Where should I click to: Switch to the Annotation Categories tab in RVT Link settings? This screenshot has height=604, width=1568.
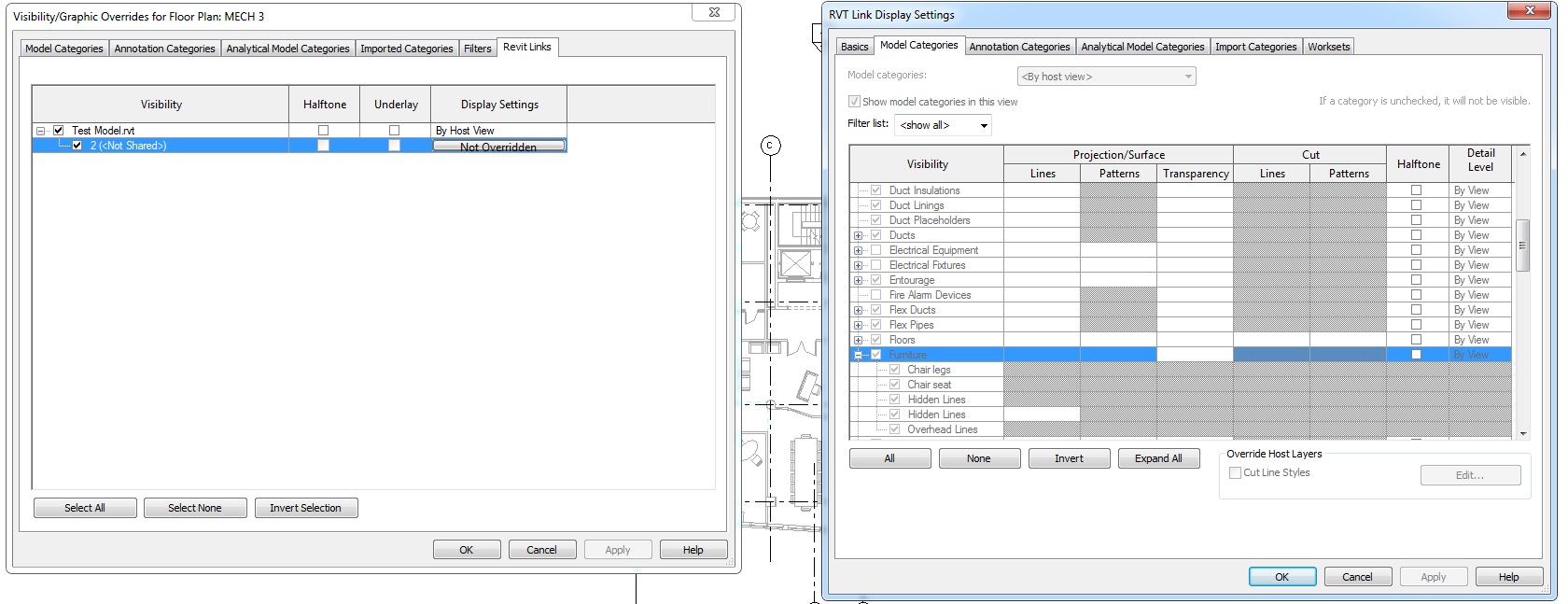point(1019,47)
